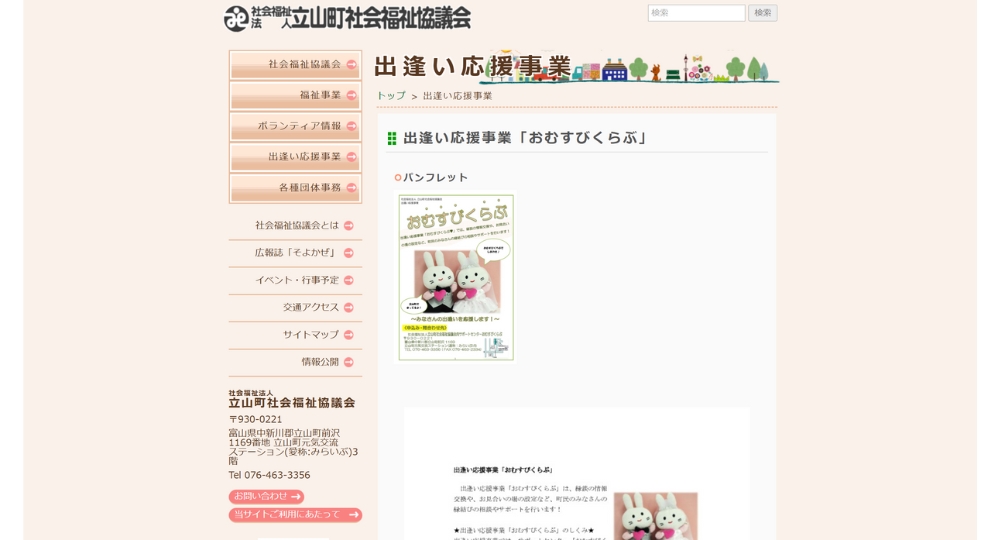Go to トップ via breadcrumb link

390,96
